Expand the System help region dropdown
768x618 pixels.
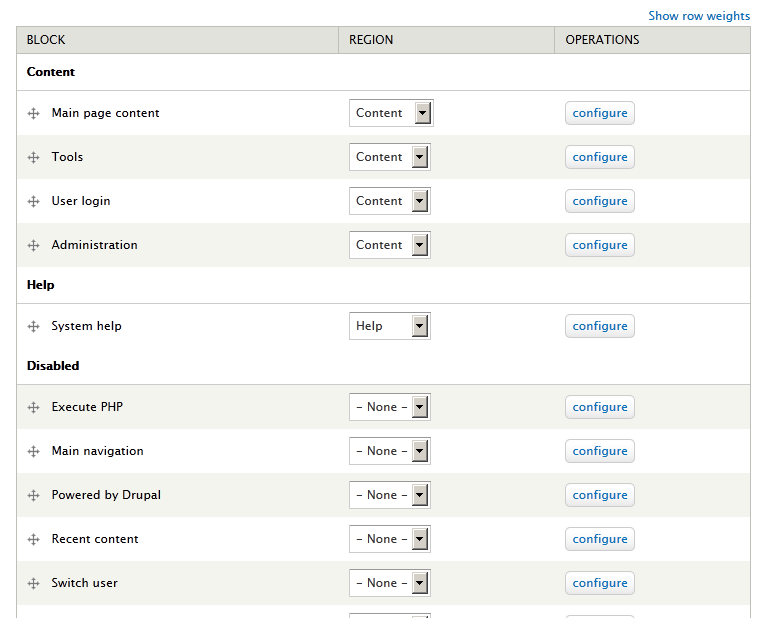(x=390, y=326)
